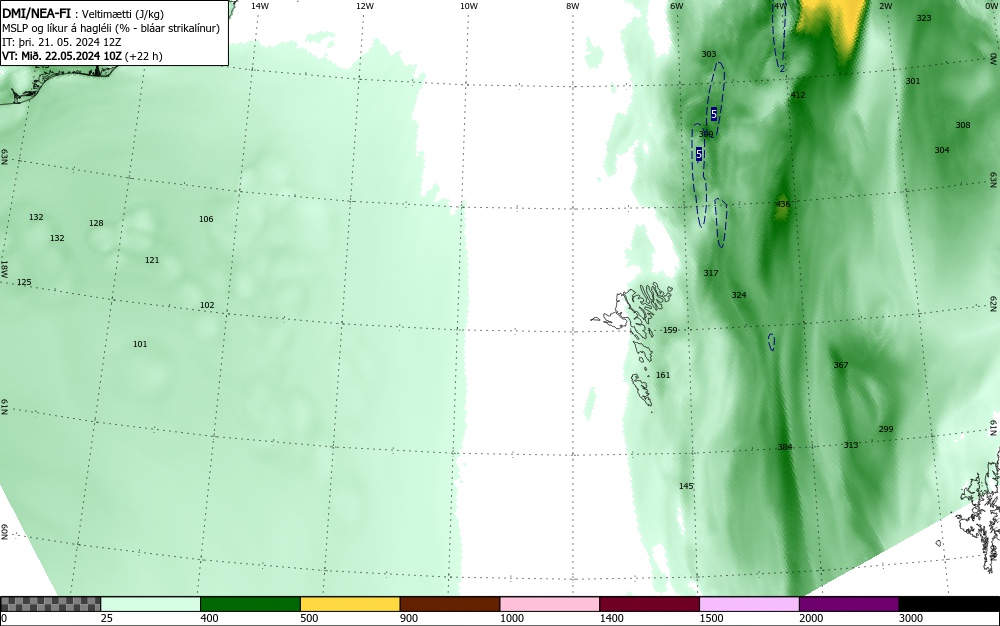Click the legend scale value 1500
Image resolution: width=1000 pixels, height=626 pixels.
[x=711, y=618]
